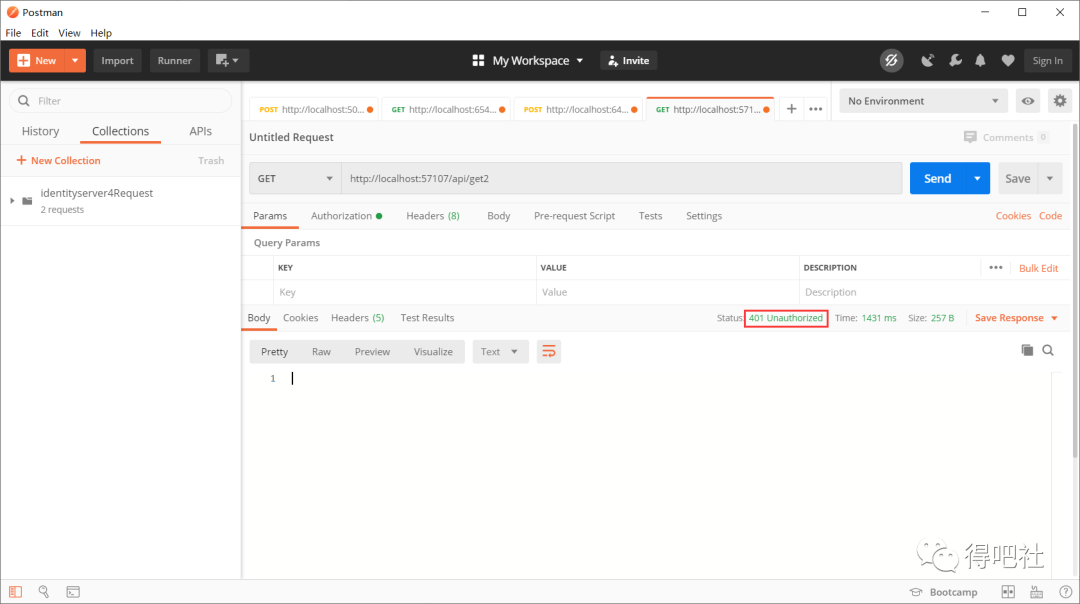
Task: Open the request Body tab
Action: click(499, 216)
